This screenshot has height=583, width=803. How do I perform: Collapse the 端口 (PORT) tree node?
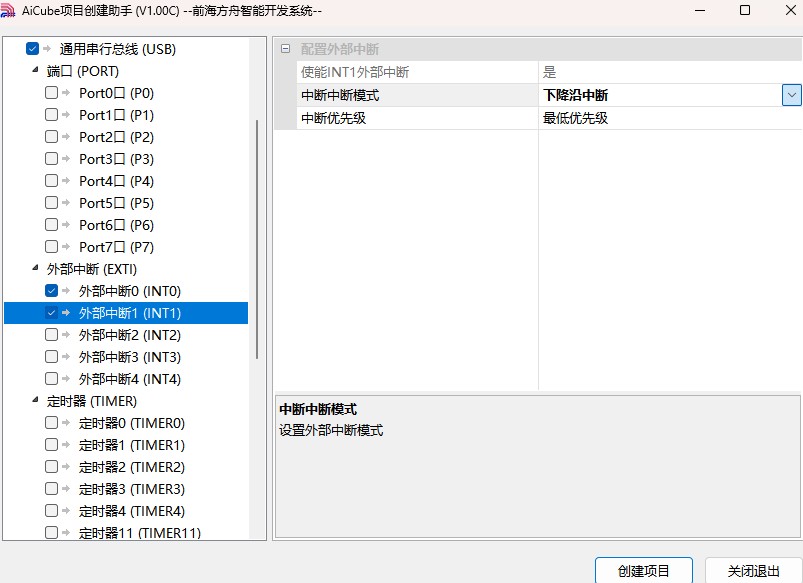[35, 70]
